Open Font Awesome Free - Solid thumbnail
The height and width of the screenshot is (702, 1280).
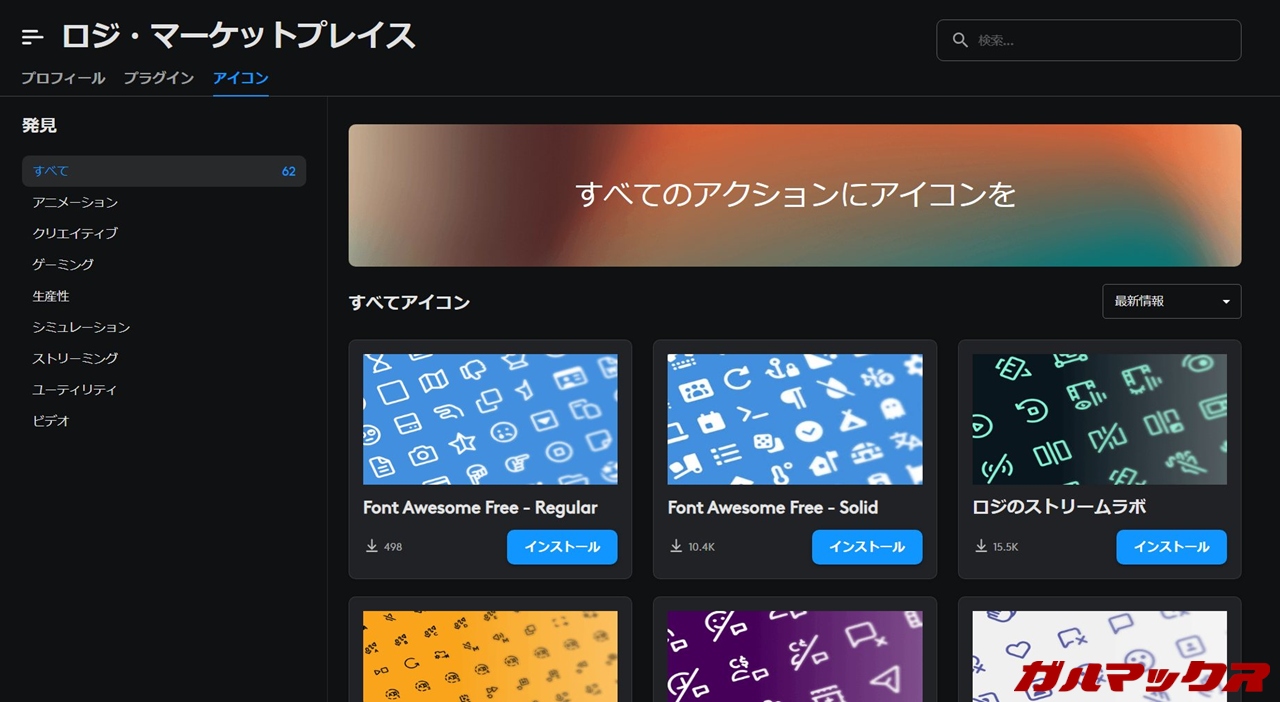[795, 419]
